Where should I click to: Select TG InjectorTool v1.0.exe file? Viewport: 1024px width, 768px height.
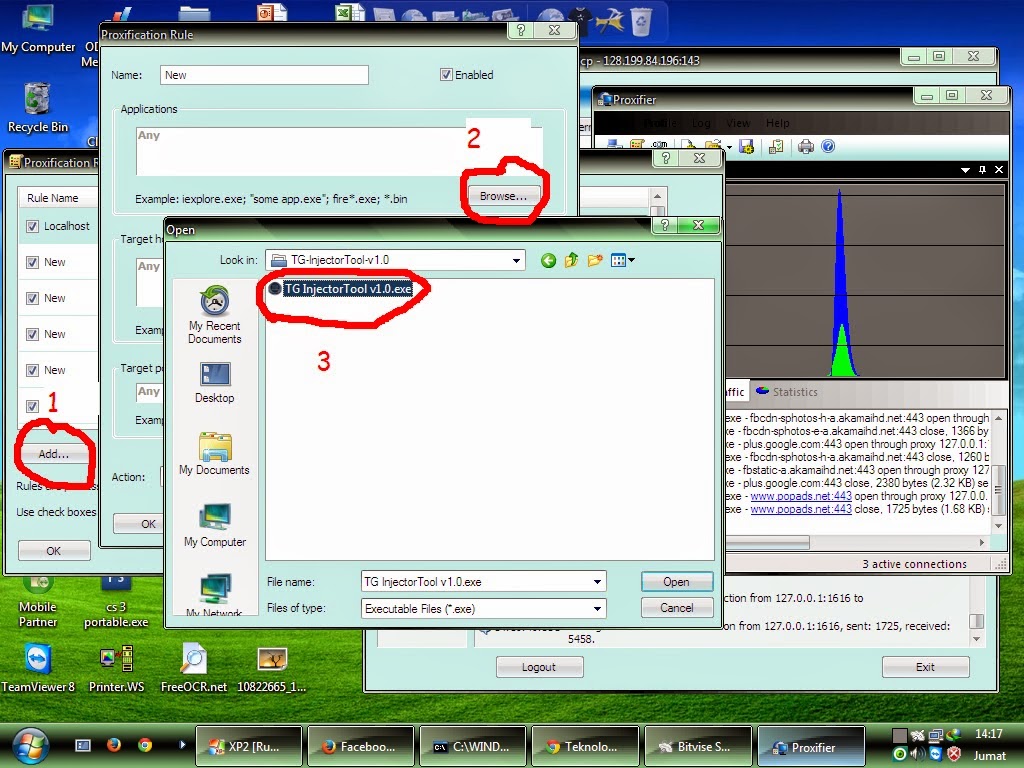(341, 289)
